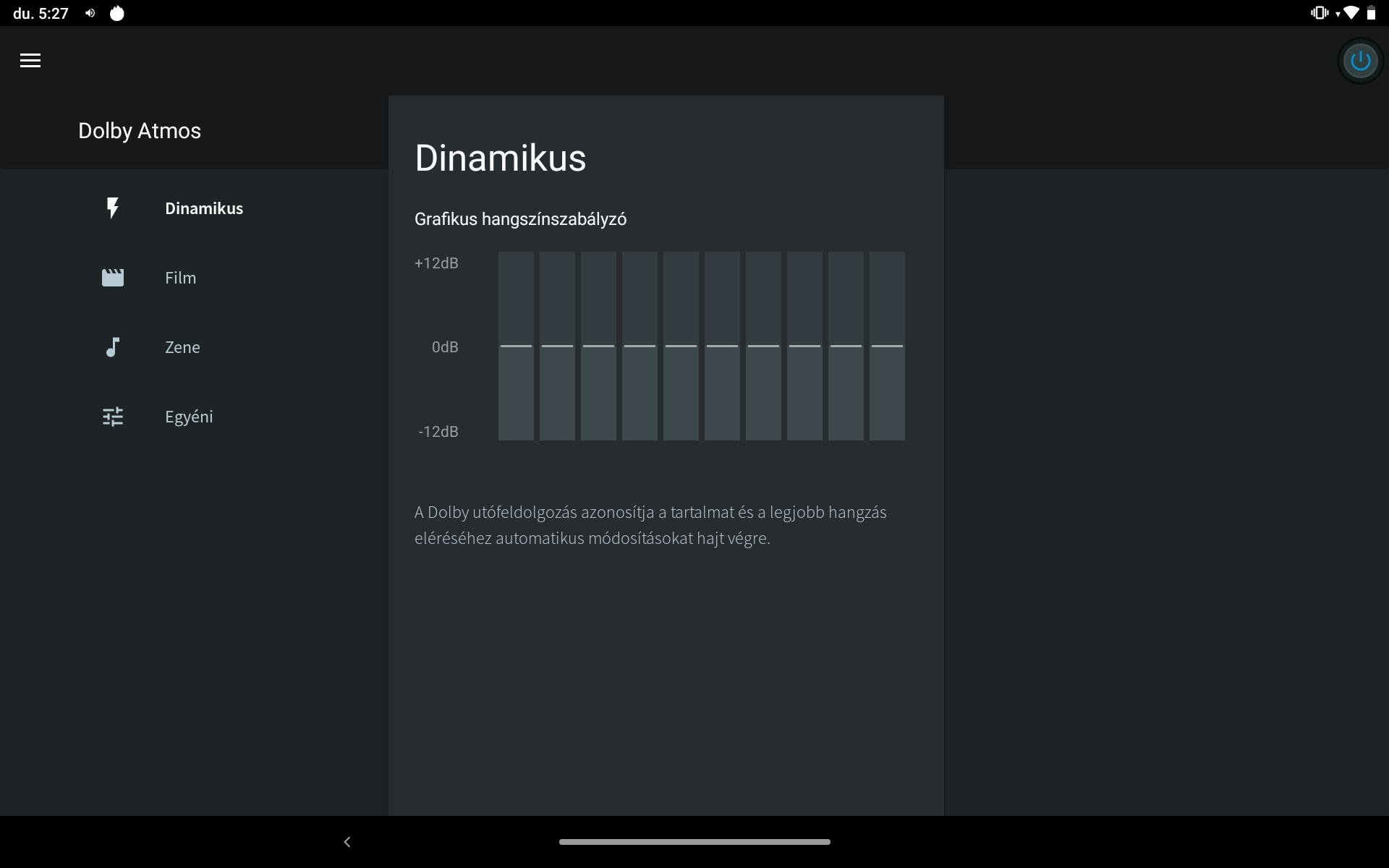This screenshot has height=868, width=1389.
Task: Switch to the Film profile
Action: click(180, 278)
